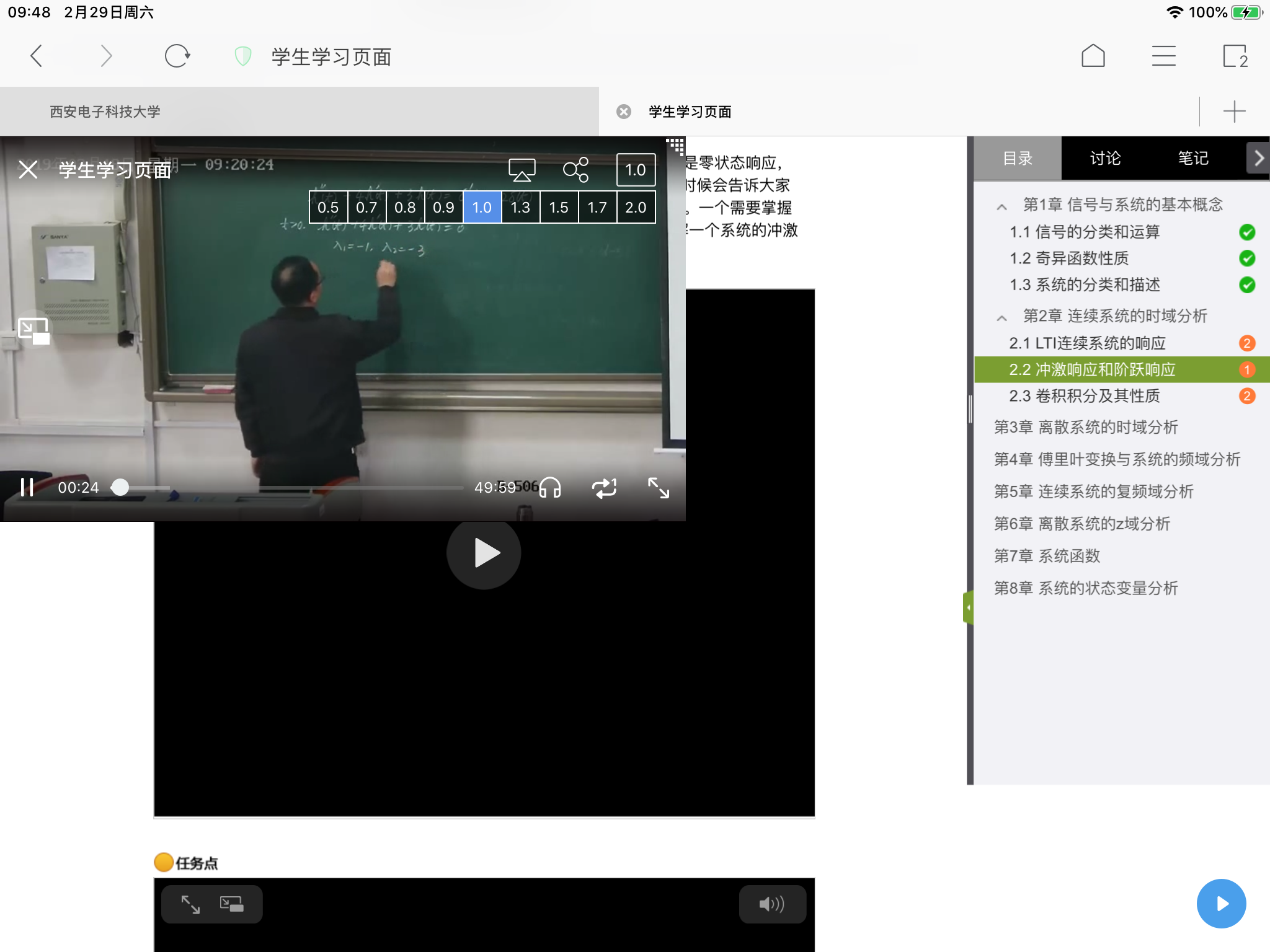The image size is (1270, 952).
Task: Open the browser home page icon
Action: click(x=1093, y=56)
